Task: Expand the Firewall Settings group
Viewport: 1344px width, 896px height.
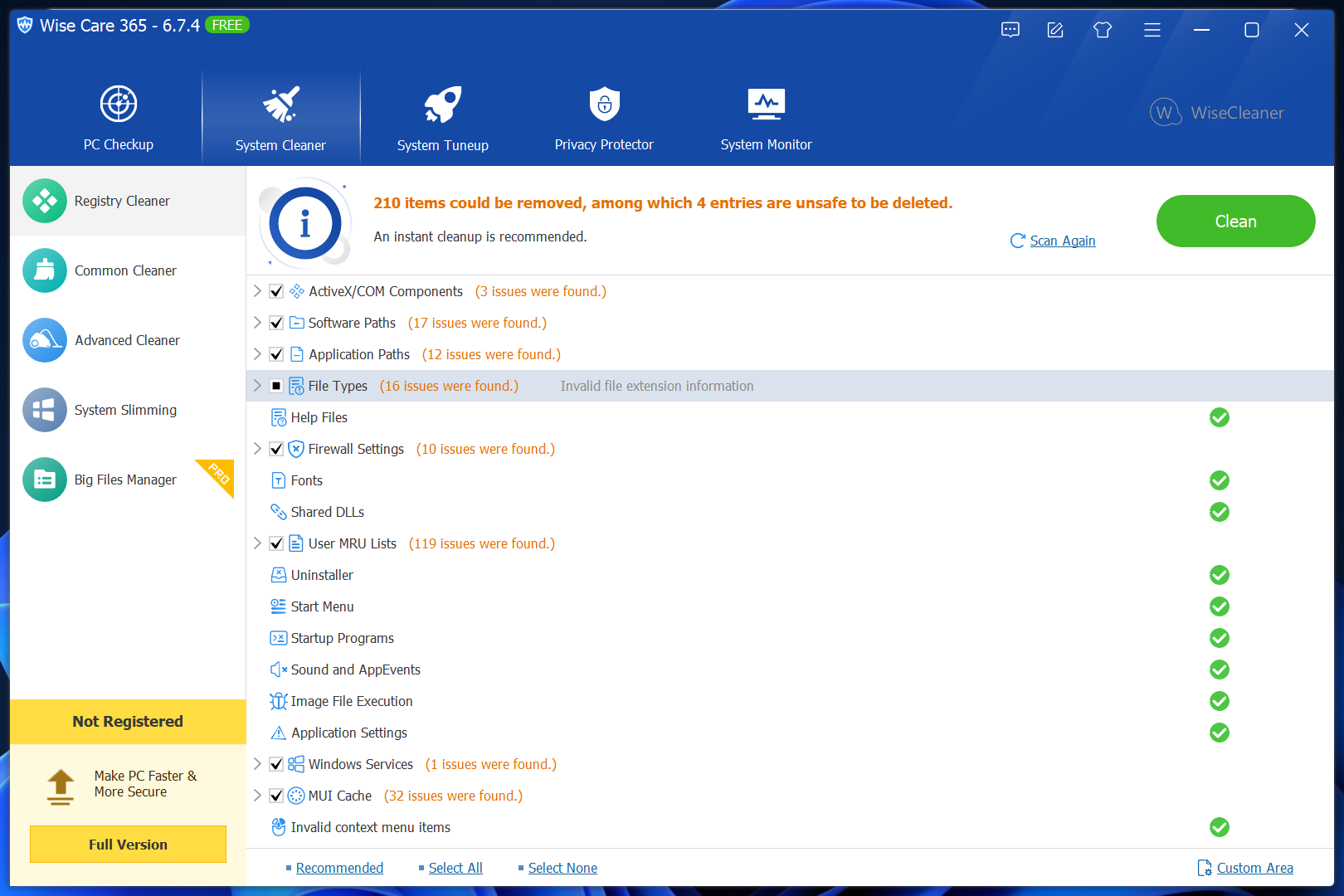Action: [x=257, y=449]
